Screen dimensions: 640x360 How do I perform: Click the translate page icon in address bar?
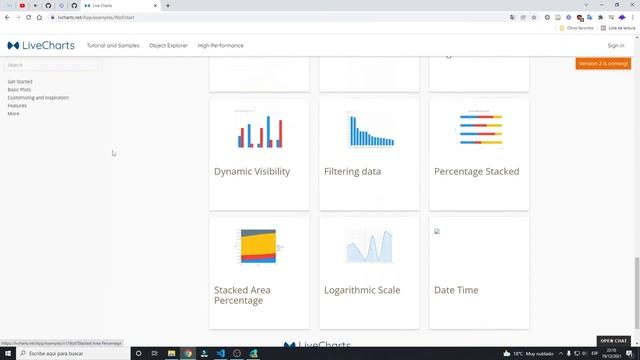click(x=512, y=18)
